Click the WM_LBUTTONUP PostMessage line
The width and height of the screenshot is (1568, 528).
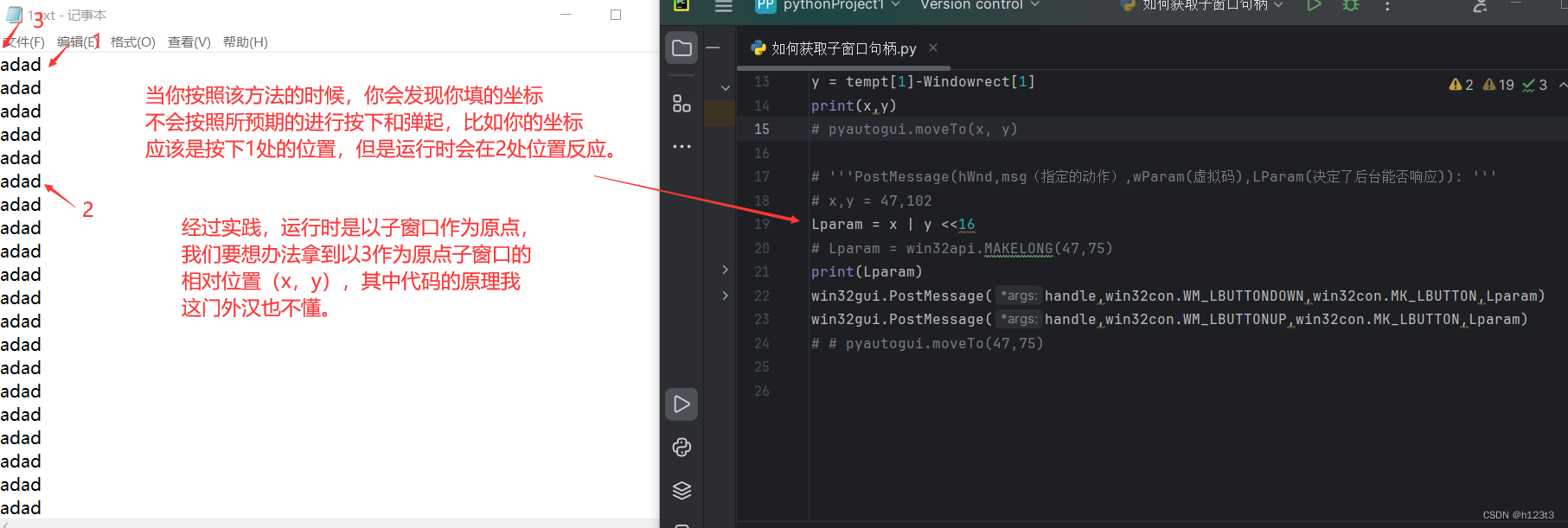pyautogui.click(x=1169, y=319)
